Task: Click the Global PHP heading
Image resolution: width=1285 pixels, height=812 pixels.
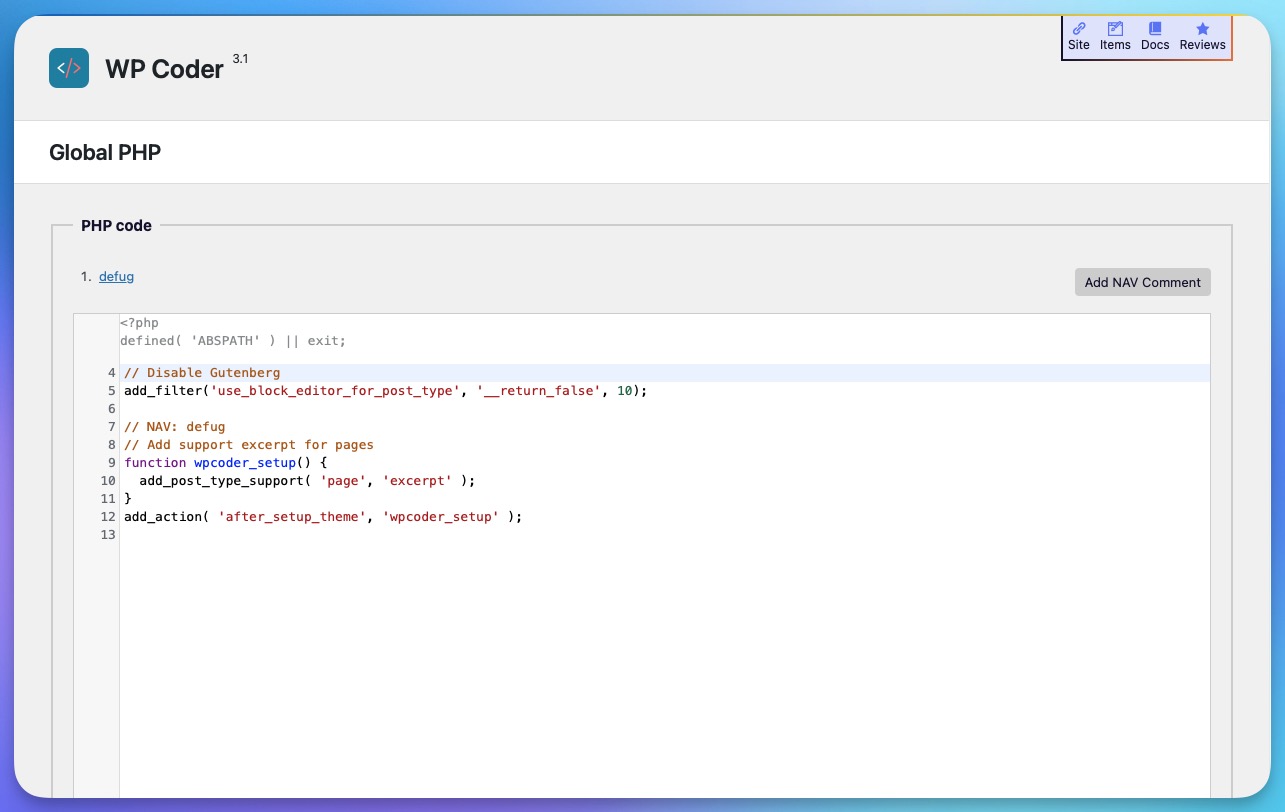Action: (105, 152)
